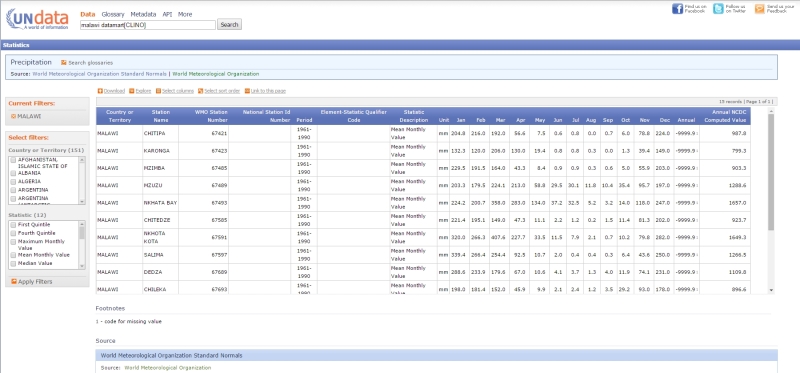Open the Download link
800x373 pixels.
(x=114, y=91)
